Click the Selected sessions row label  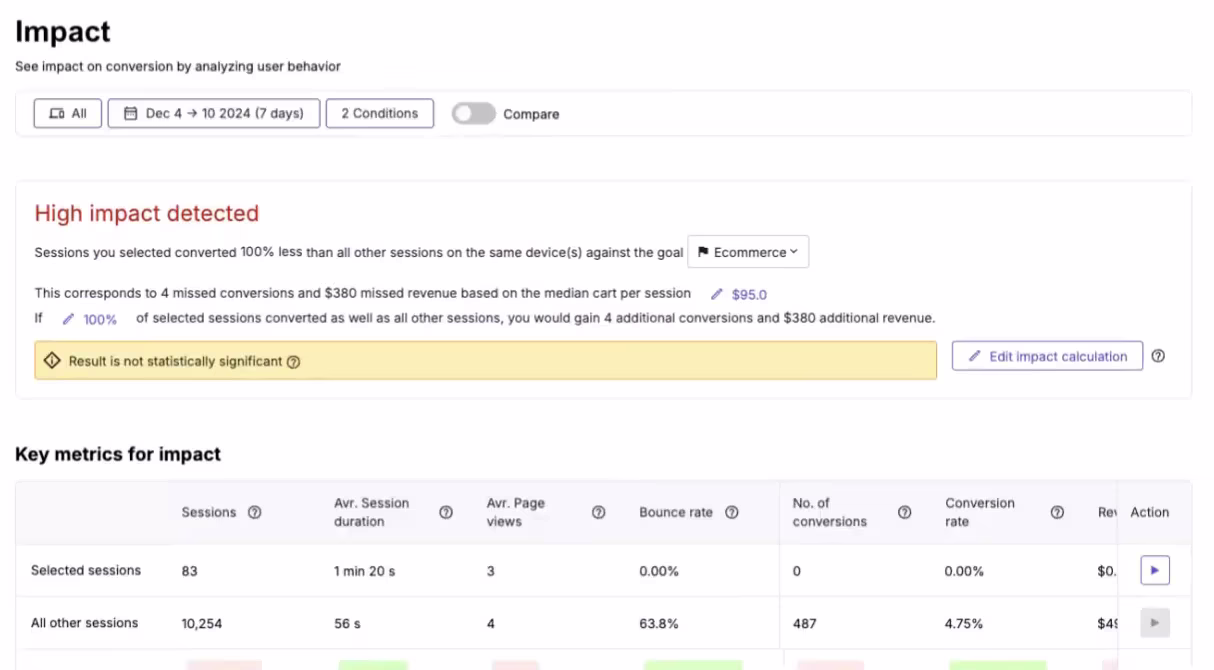(86, 570)
